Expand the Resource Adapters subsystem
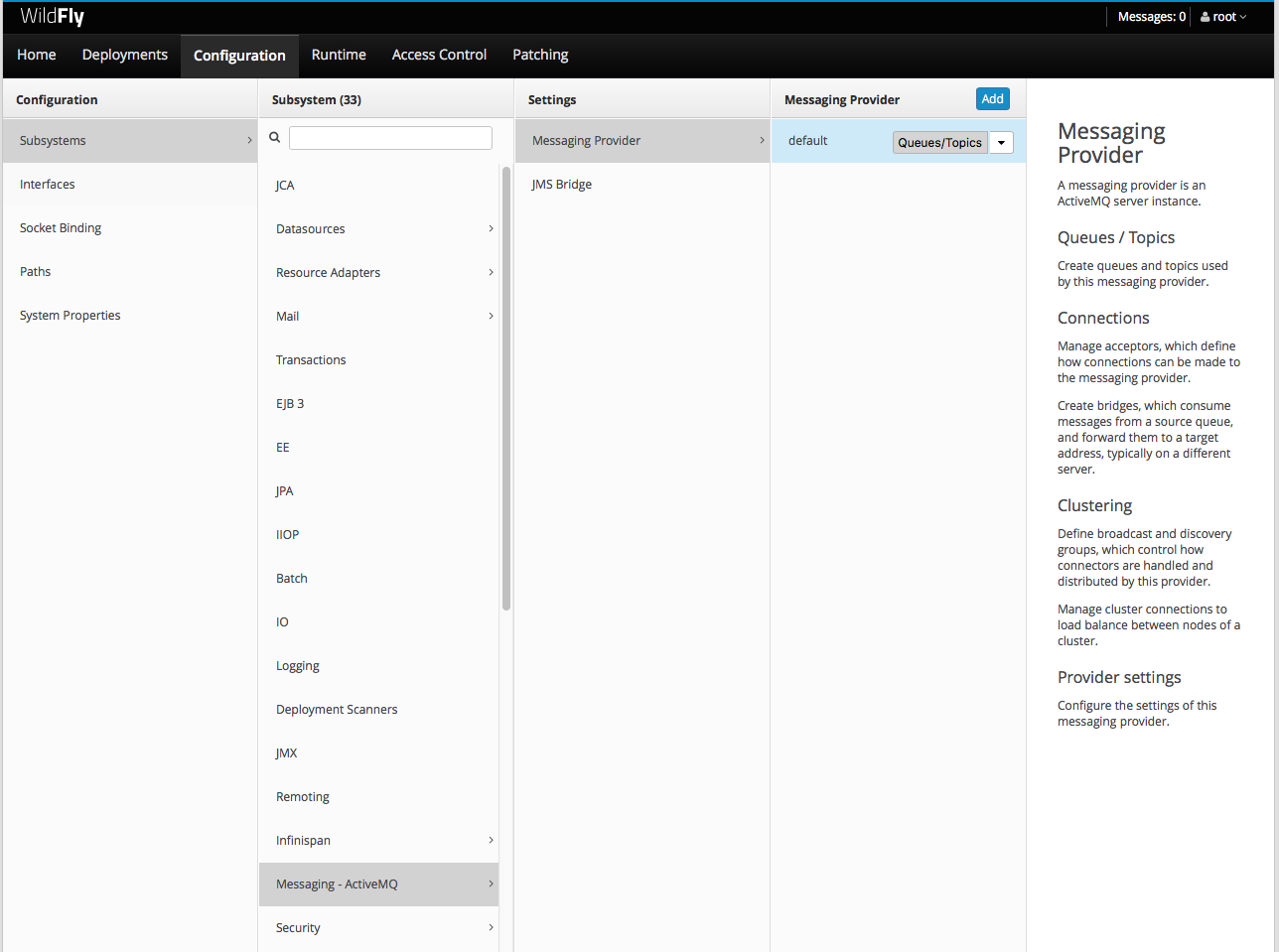 pos(490,272)
